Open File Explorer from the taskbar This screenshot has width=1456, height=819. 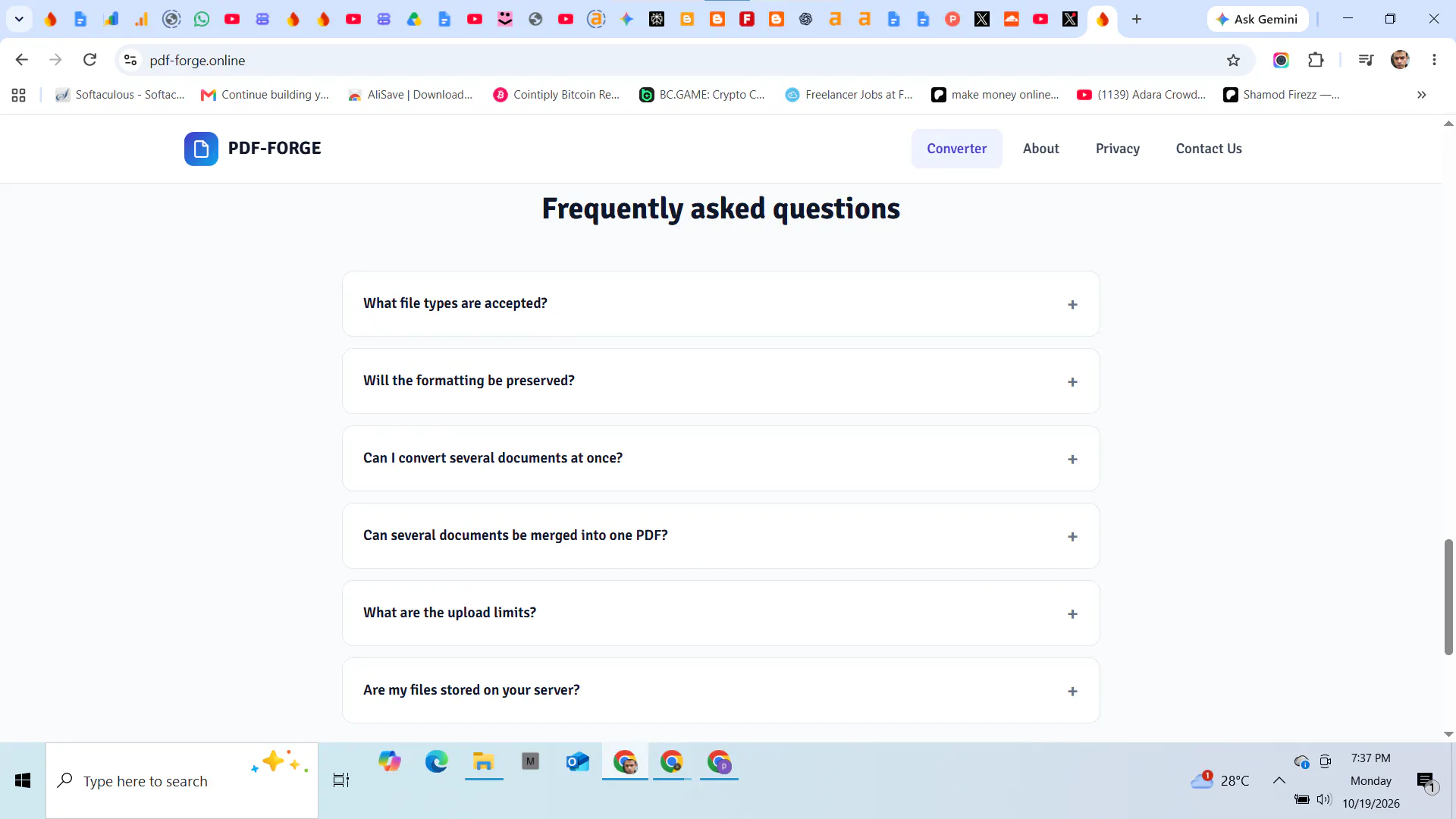[x=484, y=761]
